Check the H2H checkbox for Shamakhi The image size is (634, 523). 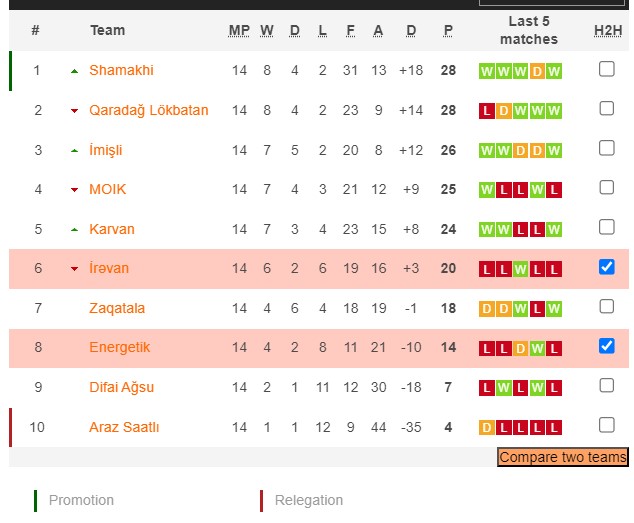607,69
